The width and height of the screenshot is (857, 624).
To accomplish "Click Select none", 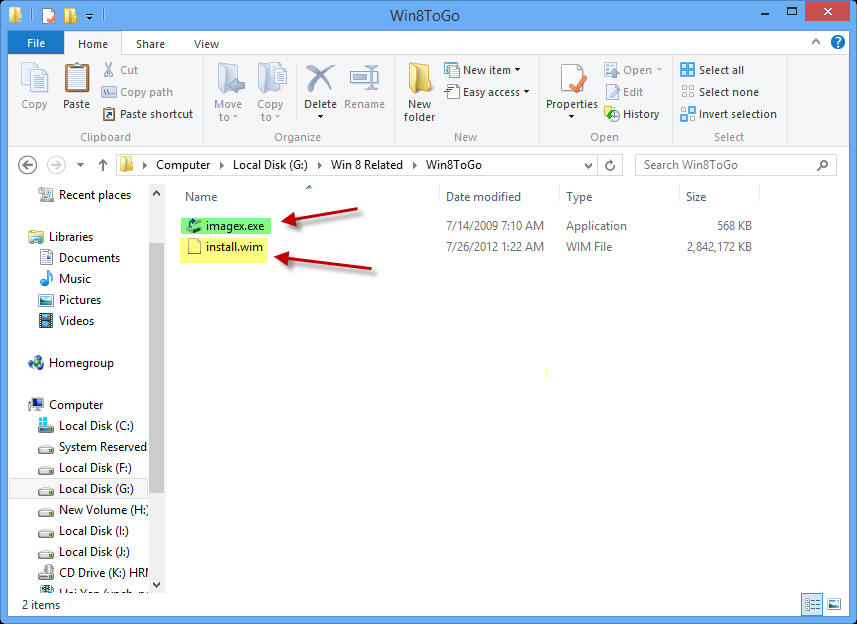I will coord(720,92).
